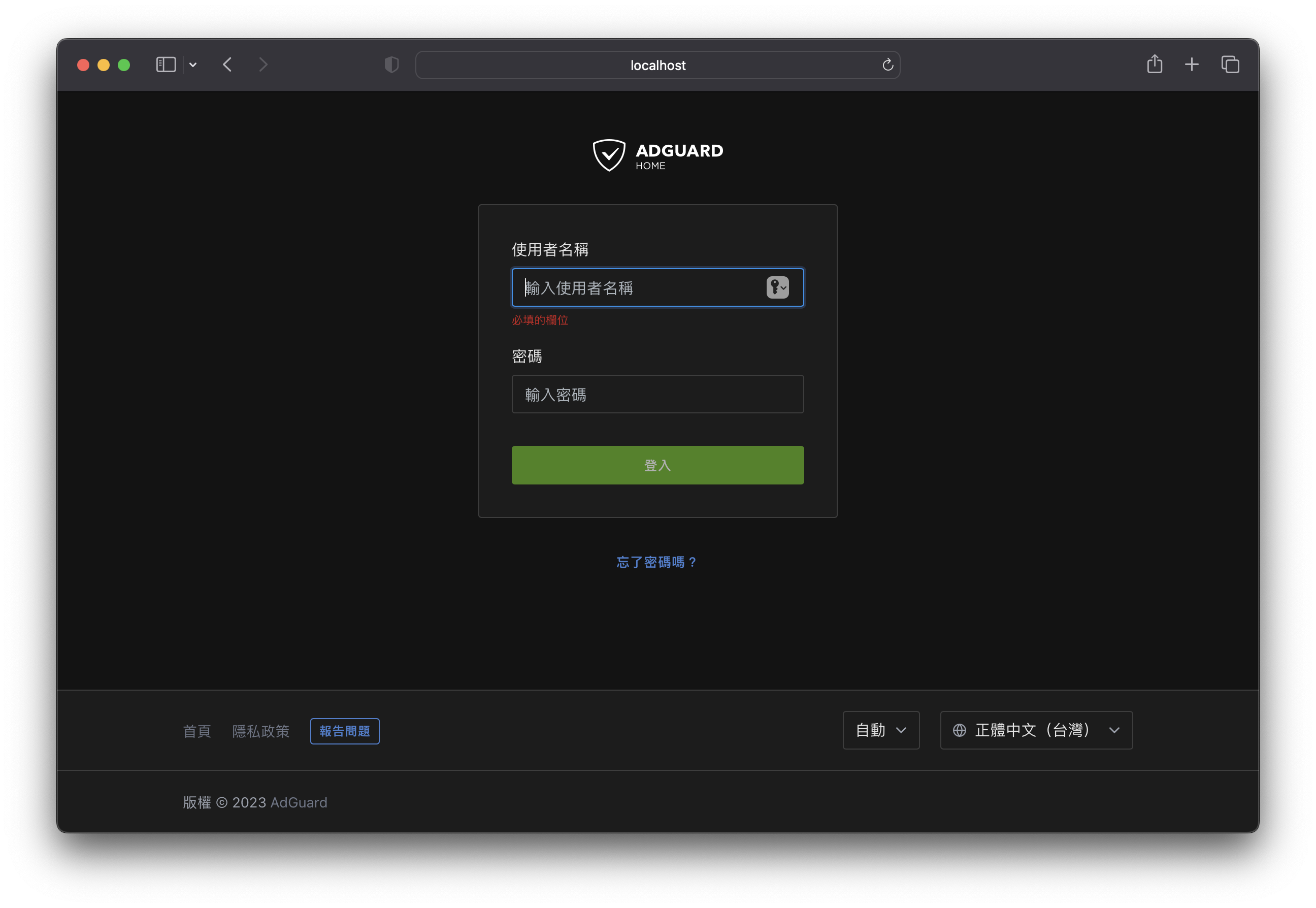Viewport: 1316px width, 908px height.
Task: Focus the 輸入使用者名稱 username field
Action: point(658,288)
